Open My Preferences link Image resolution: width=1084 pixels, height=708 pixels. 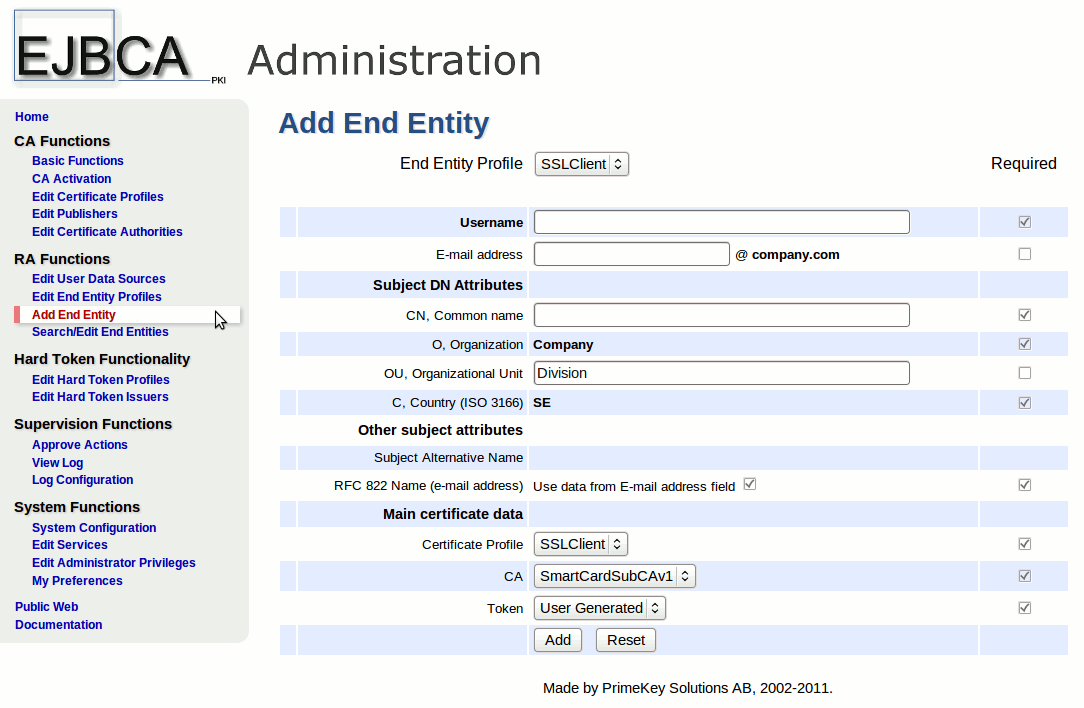tap(77, 581)
